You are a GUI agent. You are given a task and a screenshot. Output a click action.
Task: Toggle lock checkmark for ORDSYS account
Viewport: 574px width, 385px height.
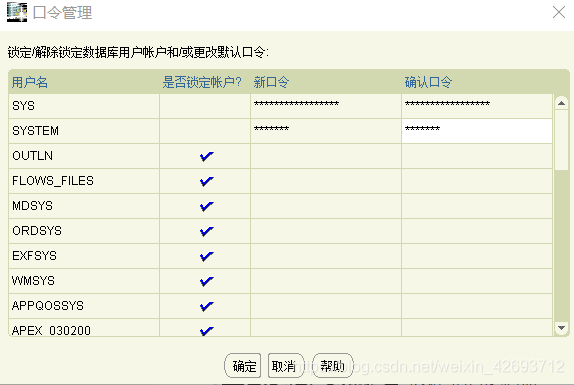(x=206, y=231)
